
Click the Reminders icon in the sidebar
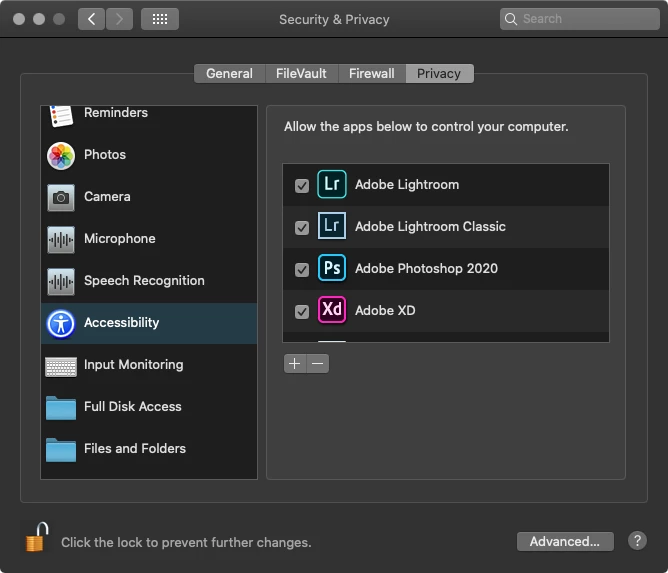(60, 115)
